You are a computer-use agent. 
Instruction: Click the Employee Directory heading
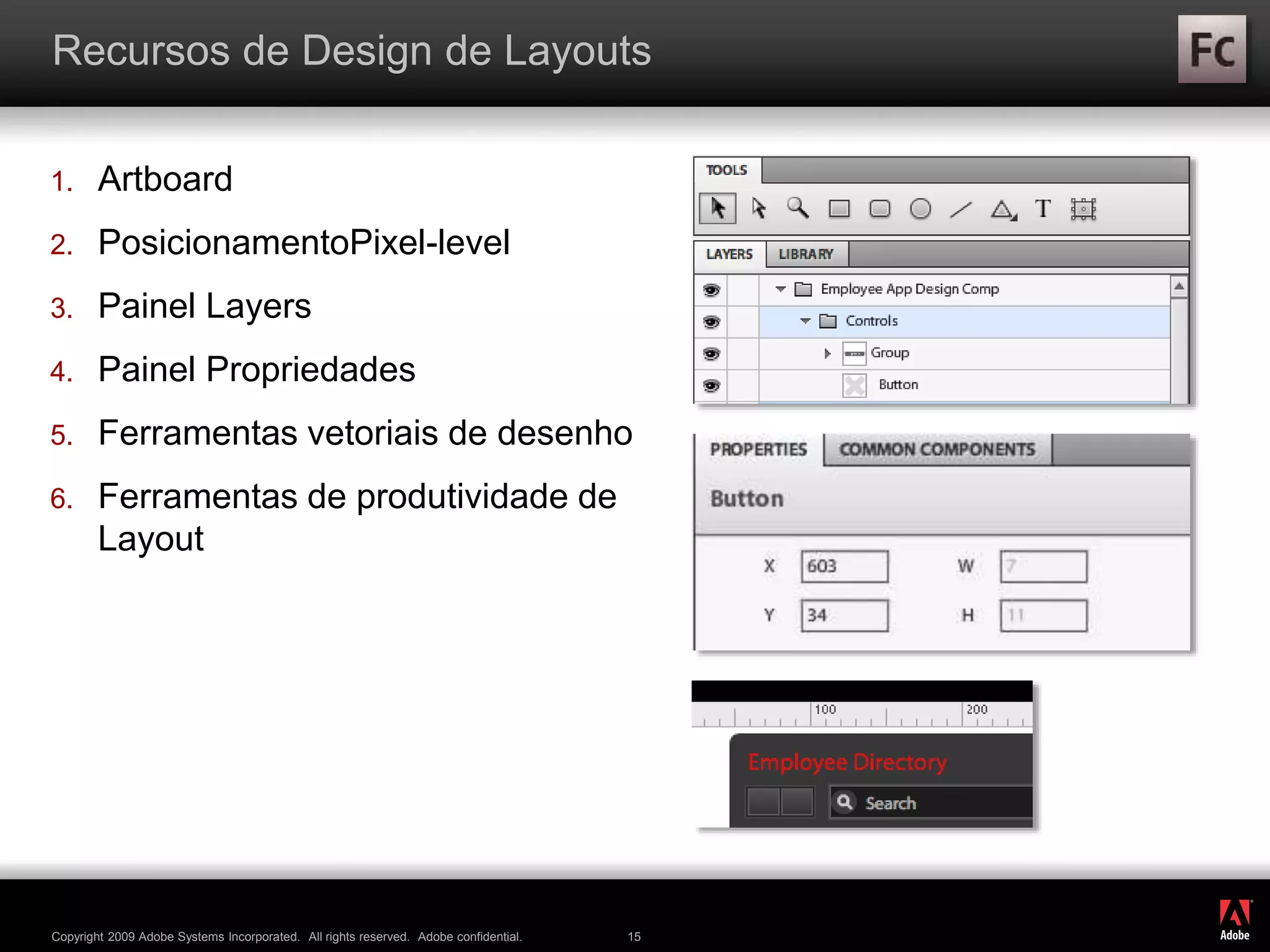(847, 762)
